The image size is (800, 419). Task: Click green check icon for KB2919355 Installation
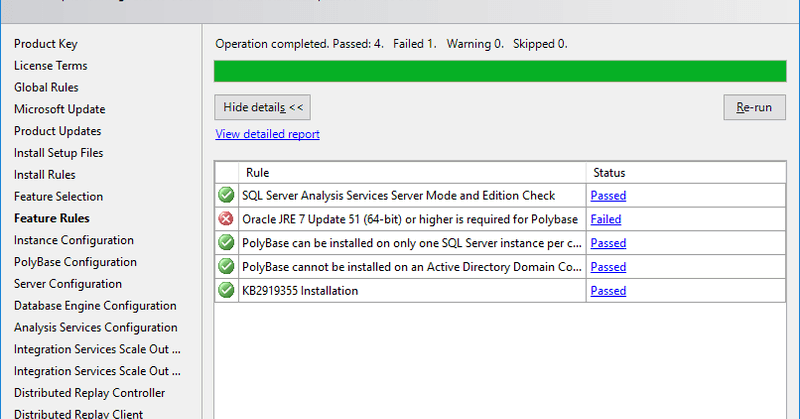(226, 290)
